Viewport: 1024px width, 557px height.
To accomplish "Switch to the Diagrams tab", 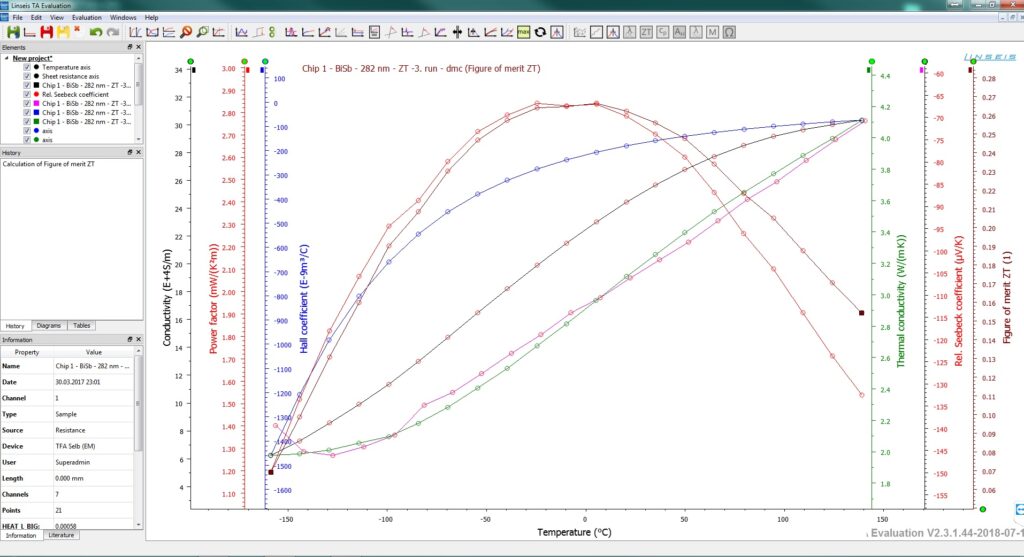I will [x=48, y=325].
